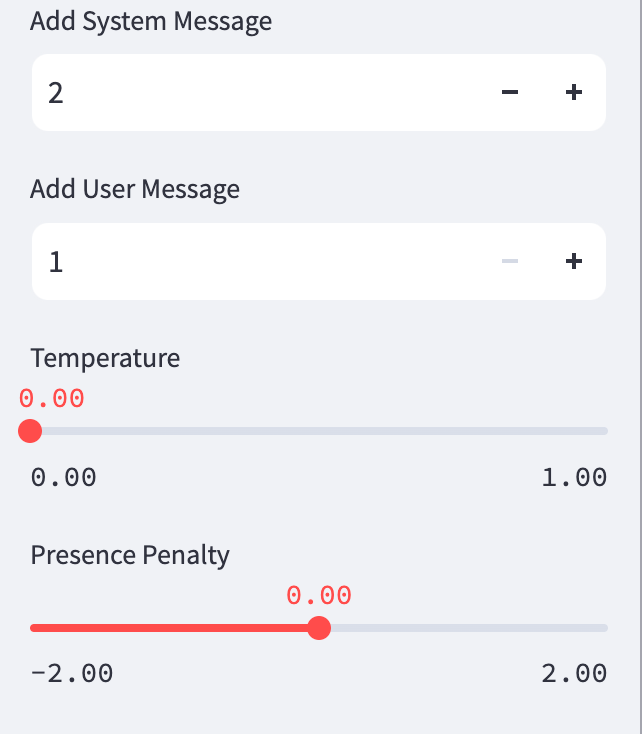The image size is (642, 734).
Task: Grab the Presence Penalty slider handle
Action: click(x=319, y=628)
